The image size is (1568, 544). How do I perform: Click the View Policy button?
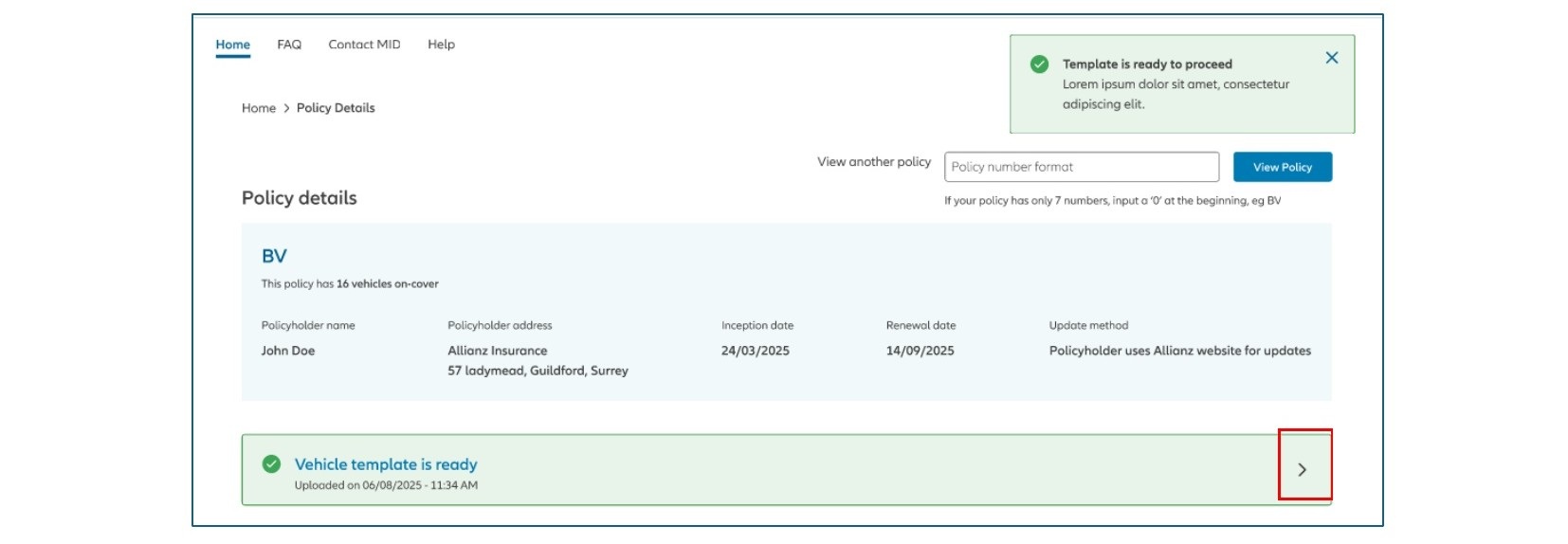pyautogui.click(x=1283, y=167)
